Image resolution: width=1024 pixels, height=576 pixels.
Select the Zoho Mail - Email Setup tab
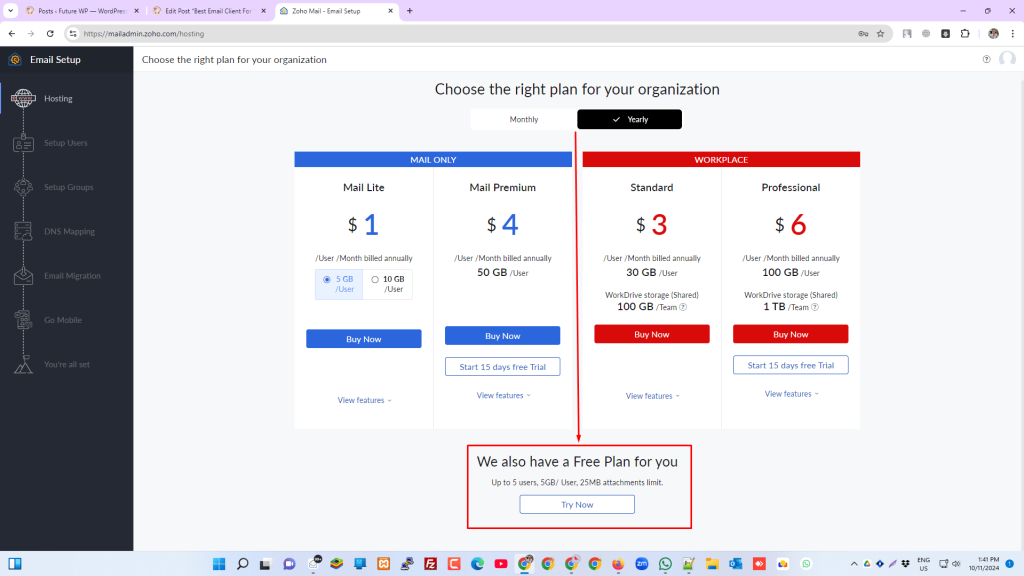coord(337,11)
